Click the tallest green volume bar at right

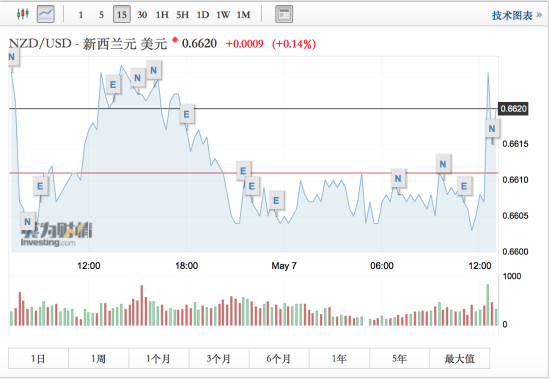[x=488, y=305]
